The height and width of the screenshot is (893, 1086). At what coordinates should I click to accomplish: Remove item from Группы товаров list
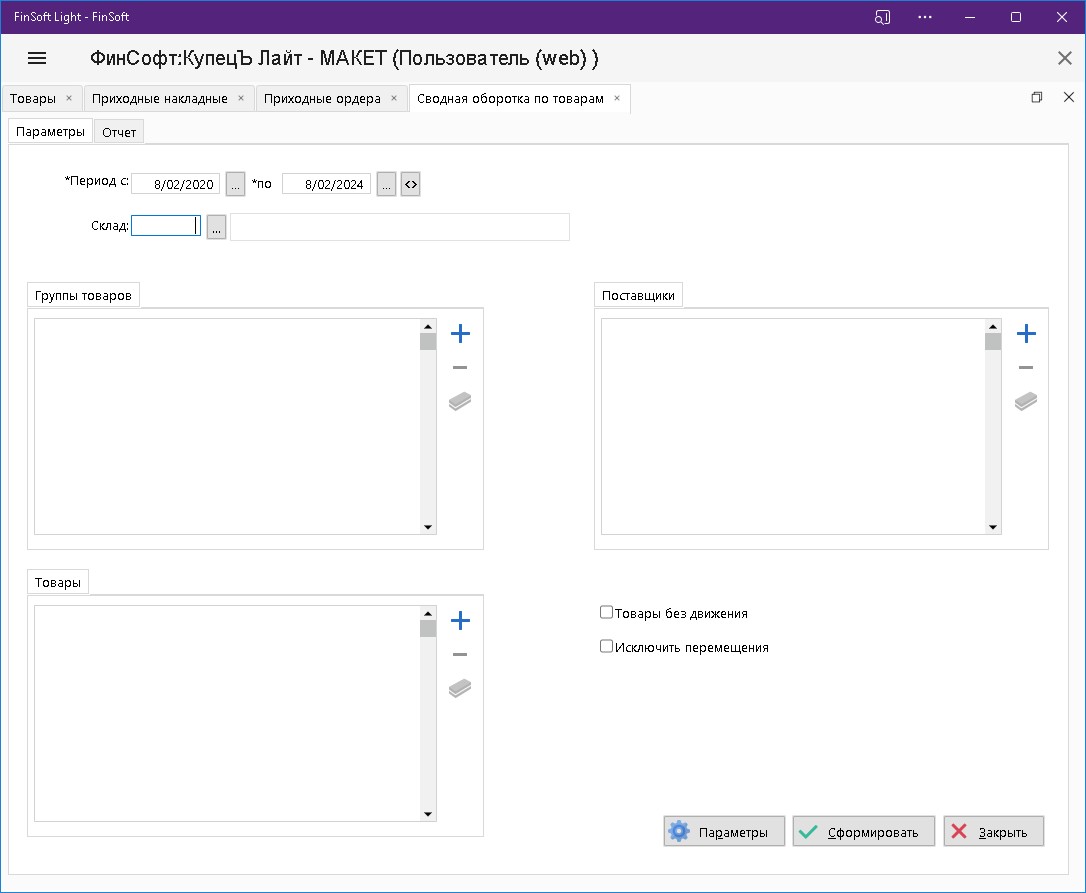click(460, 368)
